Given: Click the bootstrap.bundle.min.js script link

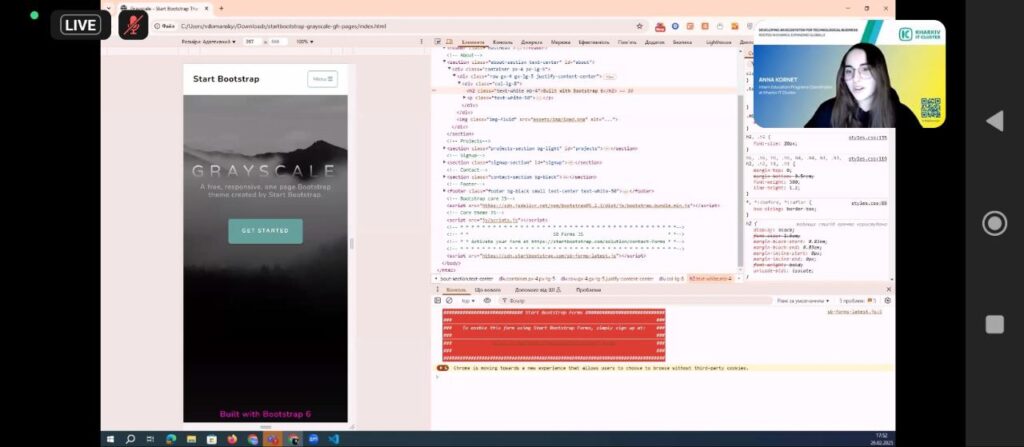Looking at the screenshot, I should (x=588, y=205).
